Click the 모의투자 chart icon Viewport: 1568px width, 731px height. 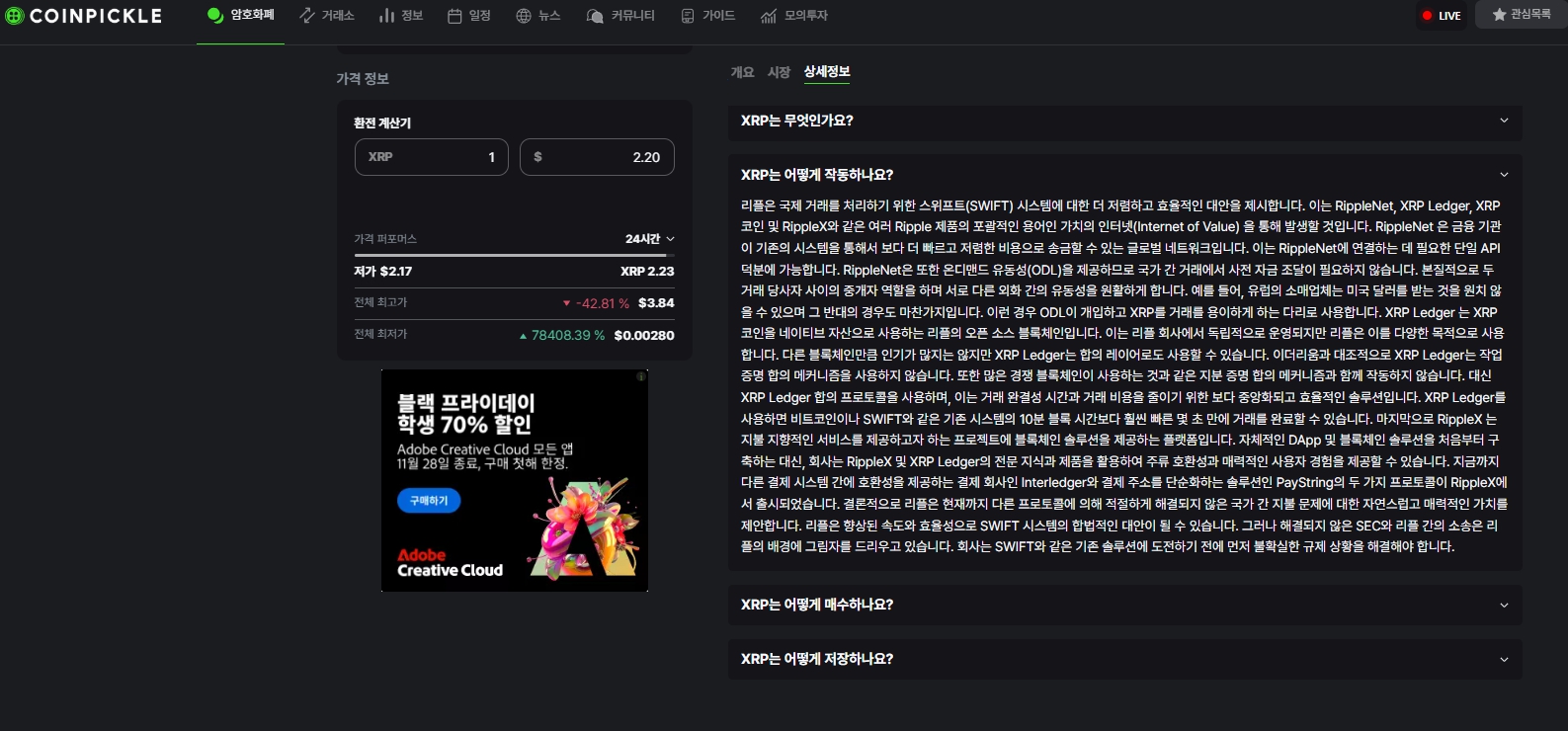[769, 16]
